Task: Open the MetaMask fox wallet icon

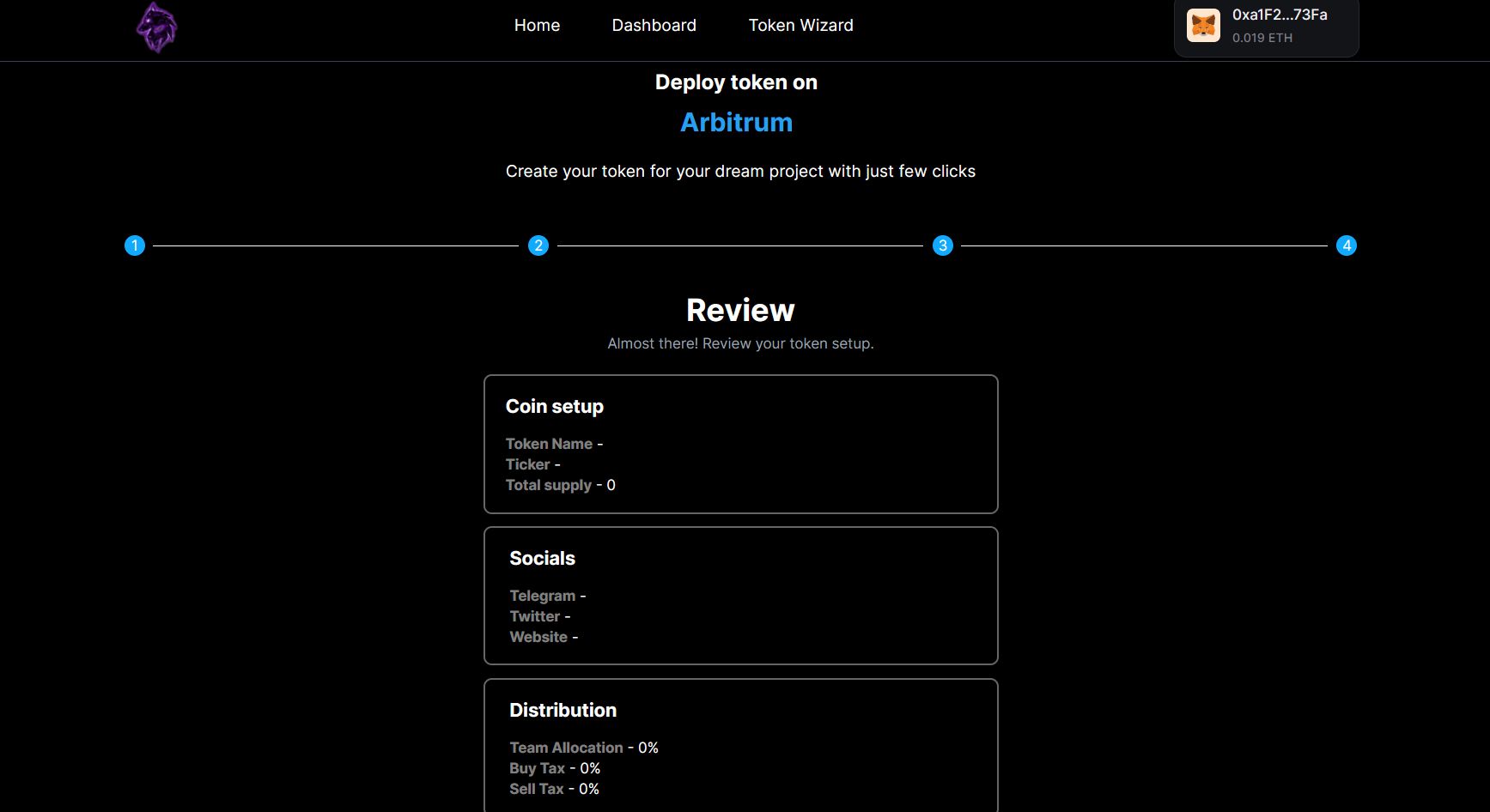Action: (1203, 26)
